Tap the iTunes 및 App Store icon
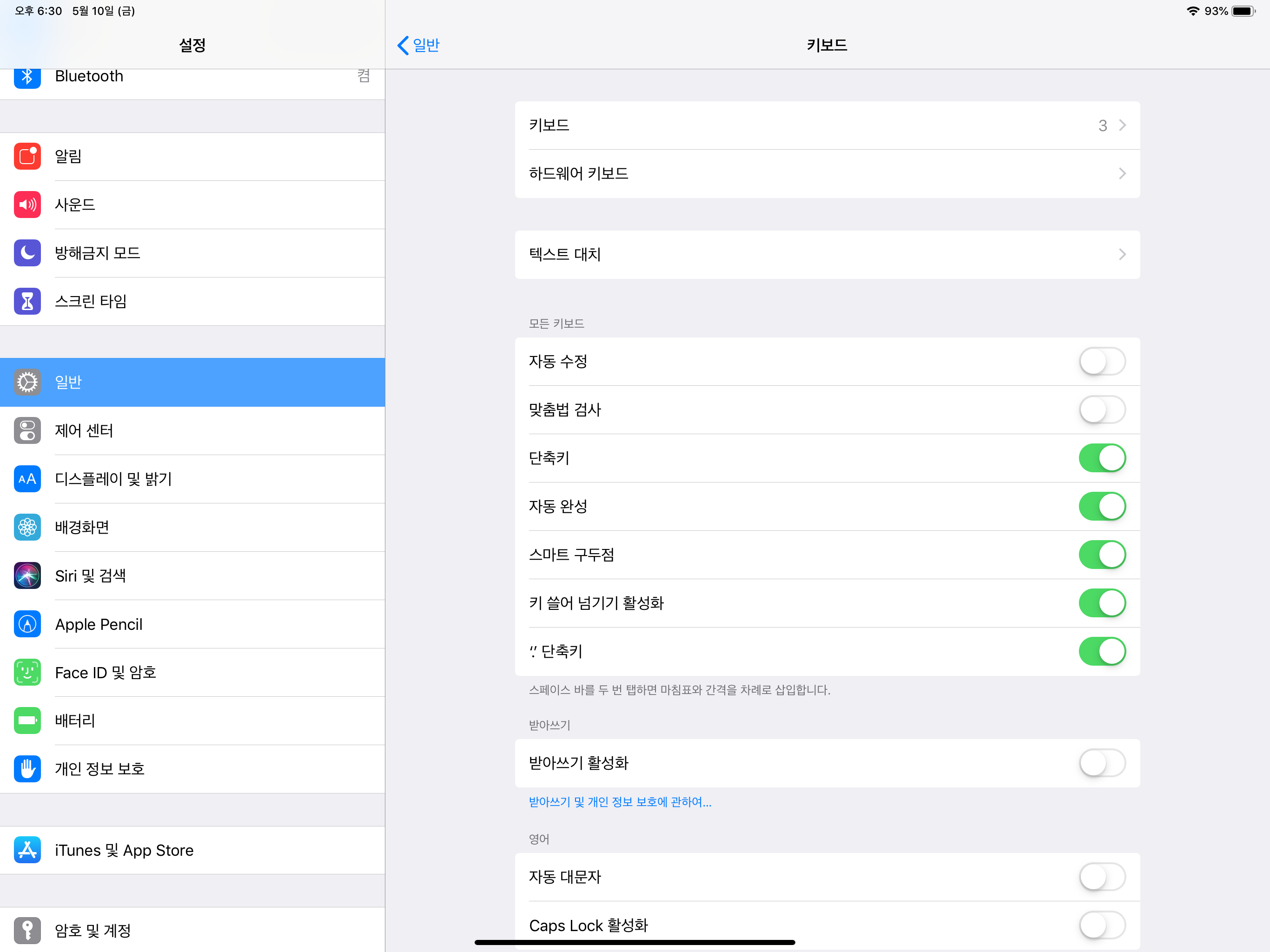1270x952 pixels. (x=27, y=850)
